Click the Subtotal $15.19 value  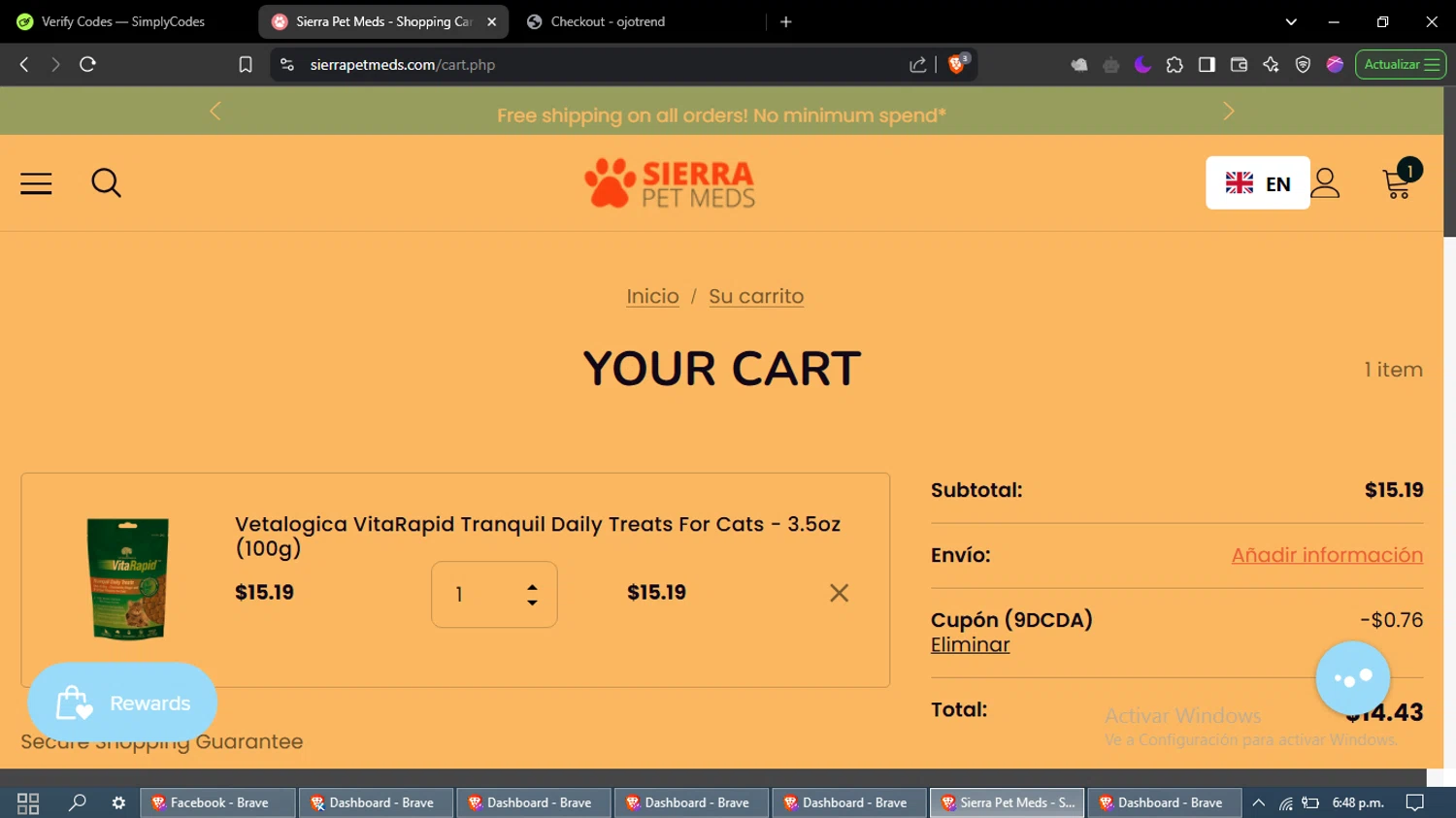point(1394,490)
